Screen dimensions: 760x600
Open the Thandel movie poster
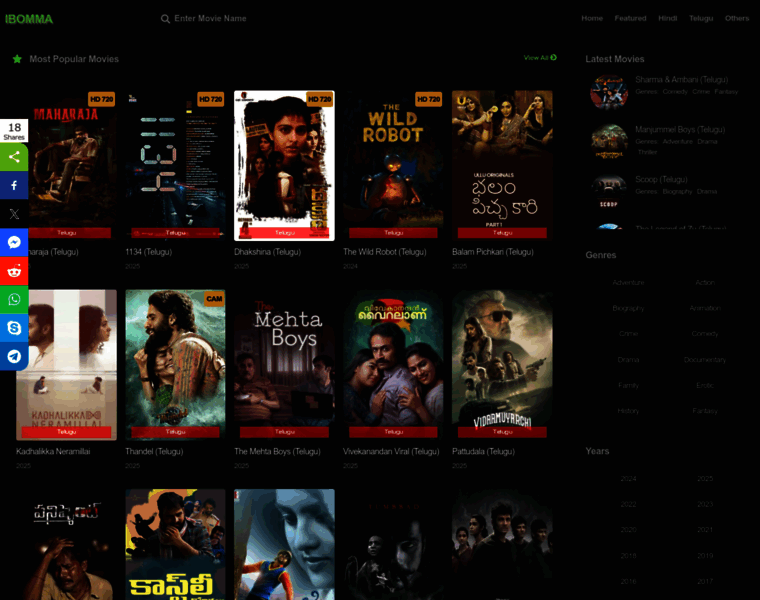point(175,365)
